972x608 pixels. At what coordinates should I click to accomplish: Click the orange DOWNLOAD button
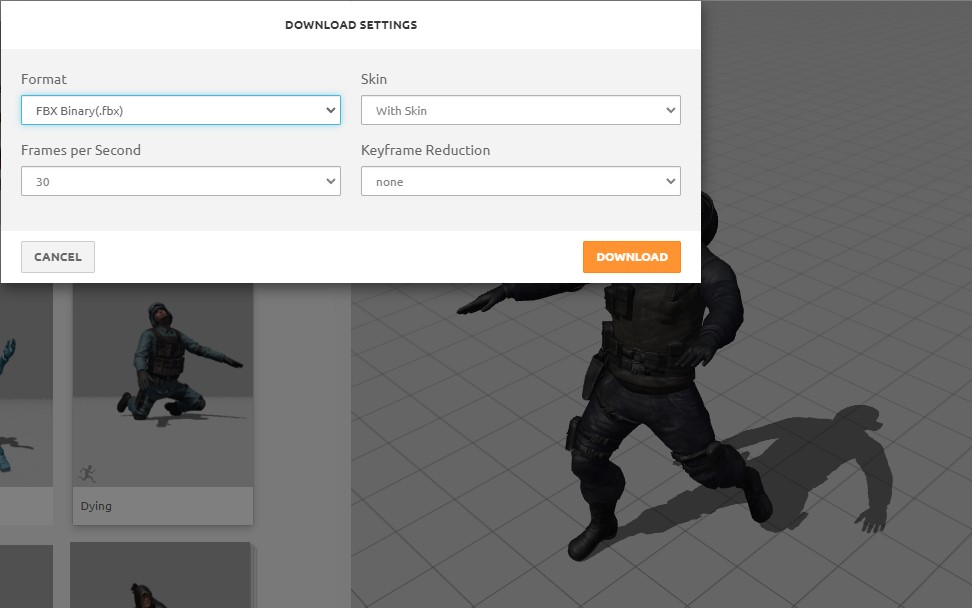tap(632, 257)
